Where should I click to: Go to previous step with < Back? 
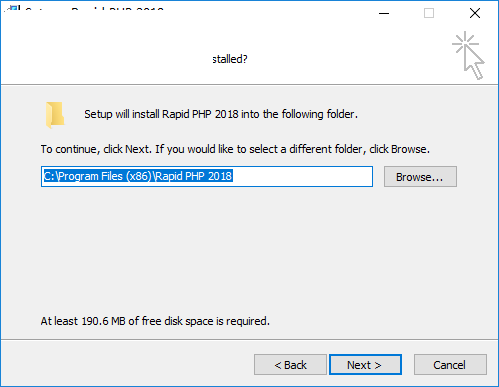(x=290, y=365)
